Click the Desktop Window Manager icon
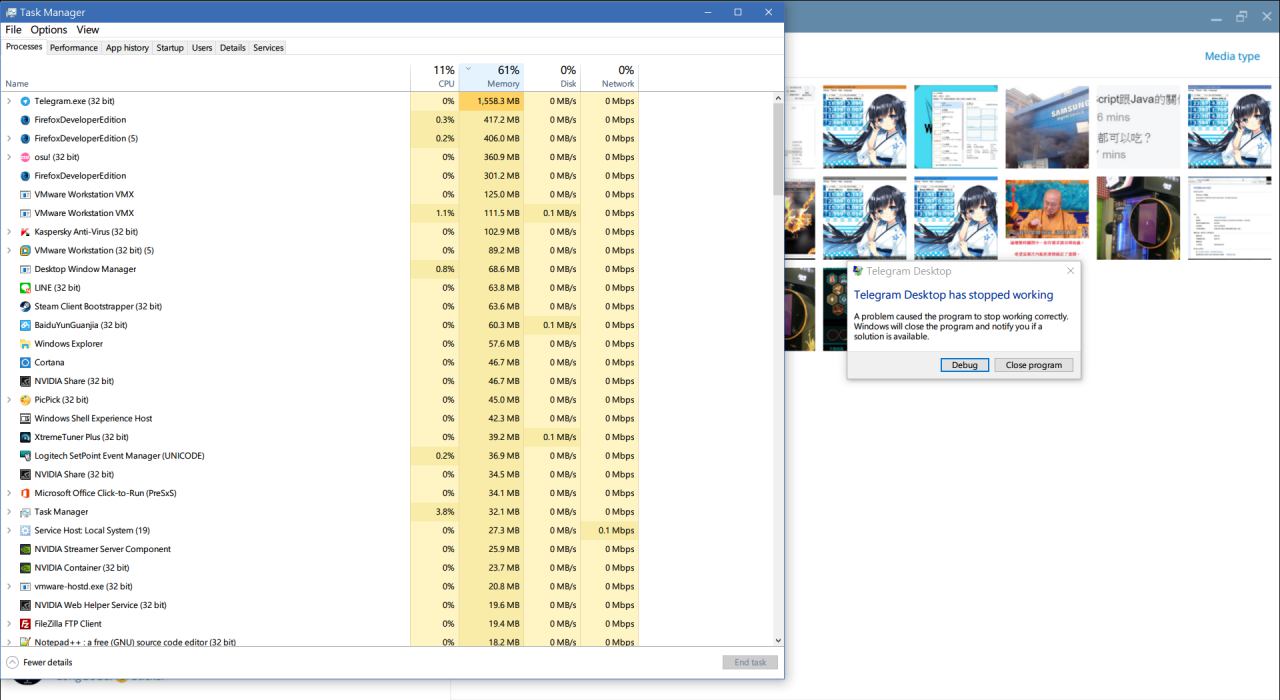This screenshot has width=1280, height=700. 25,269
